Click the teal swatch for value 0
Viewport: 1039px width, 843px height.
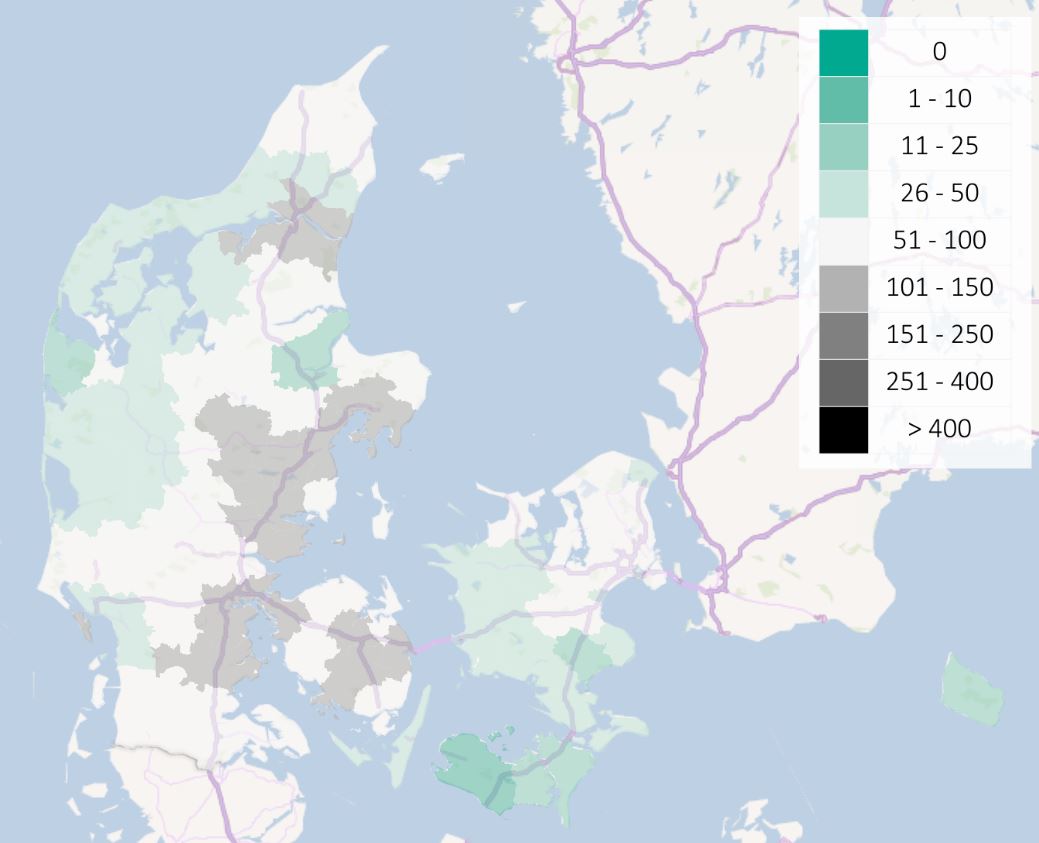click(843, 53)
